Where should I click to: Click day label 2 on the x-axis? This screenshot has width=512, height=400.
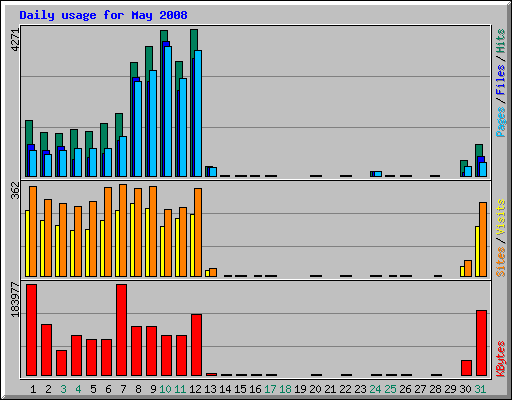coord(48,389)
